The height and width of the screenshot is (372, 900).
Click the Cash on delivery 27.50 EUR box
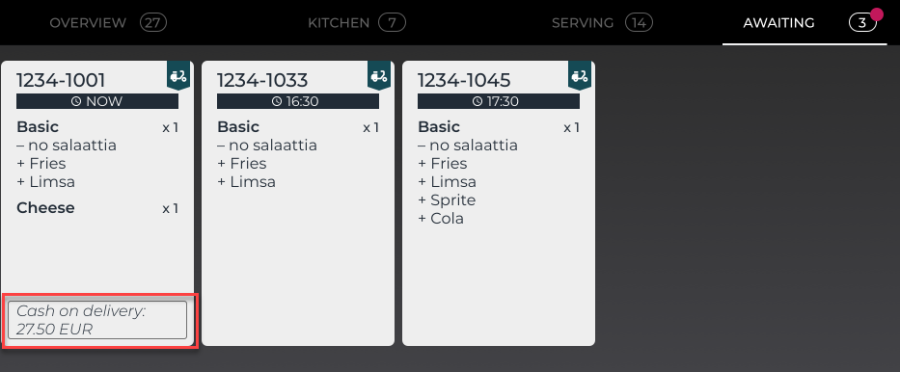98,320
